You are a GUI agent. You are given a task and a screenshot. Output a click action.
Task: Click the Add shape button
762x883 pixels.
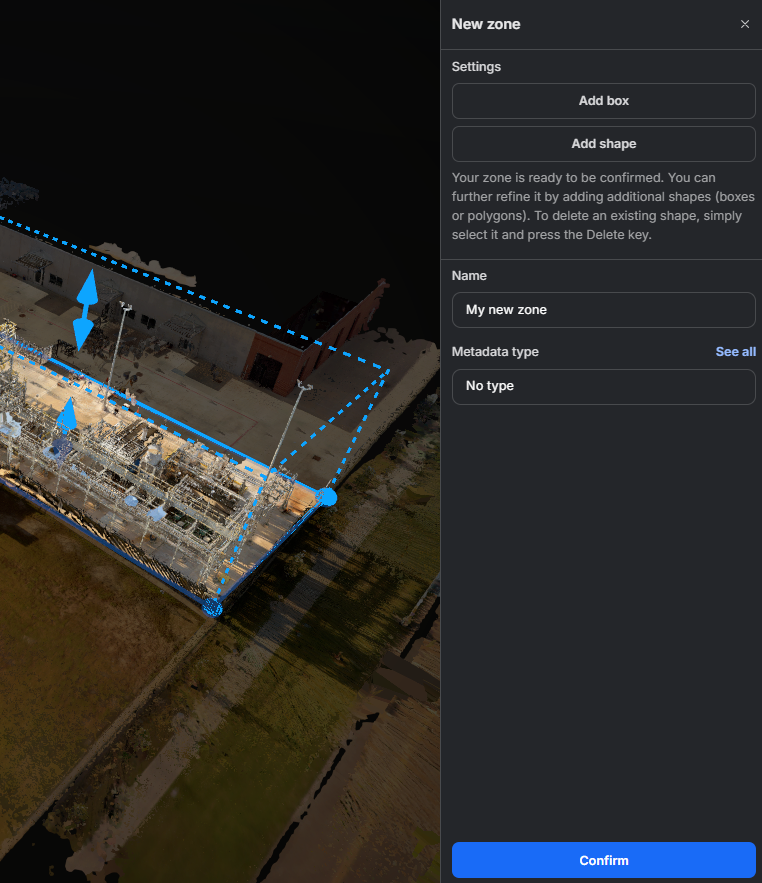[603, 144]
